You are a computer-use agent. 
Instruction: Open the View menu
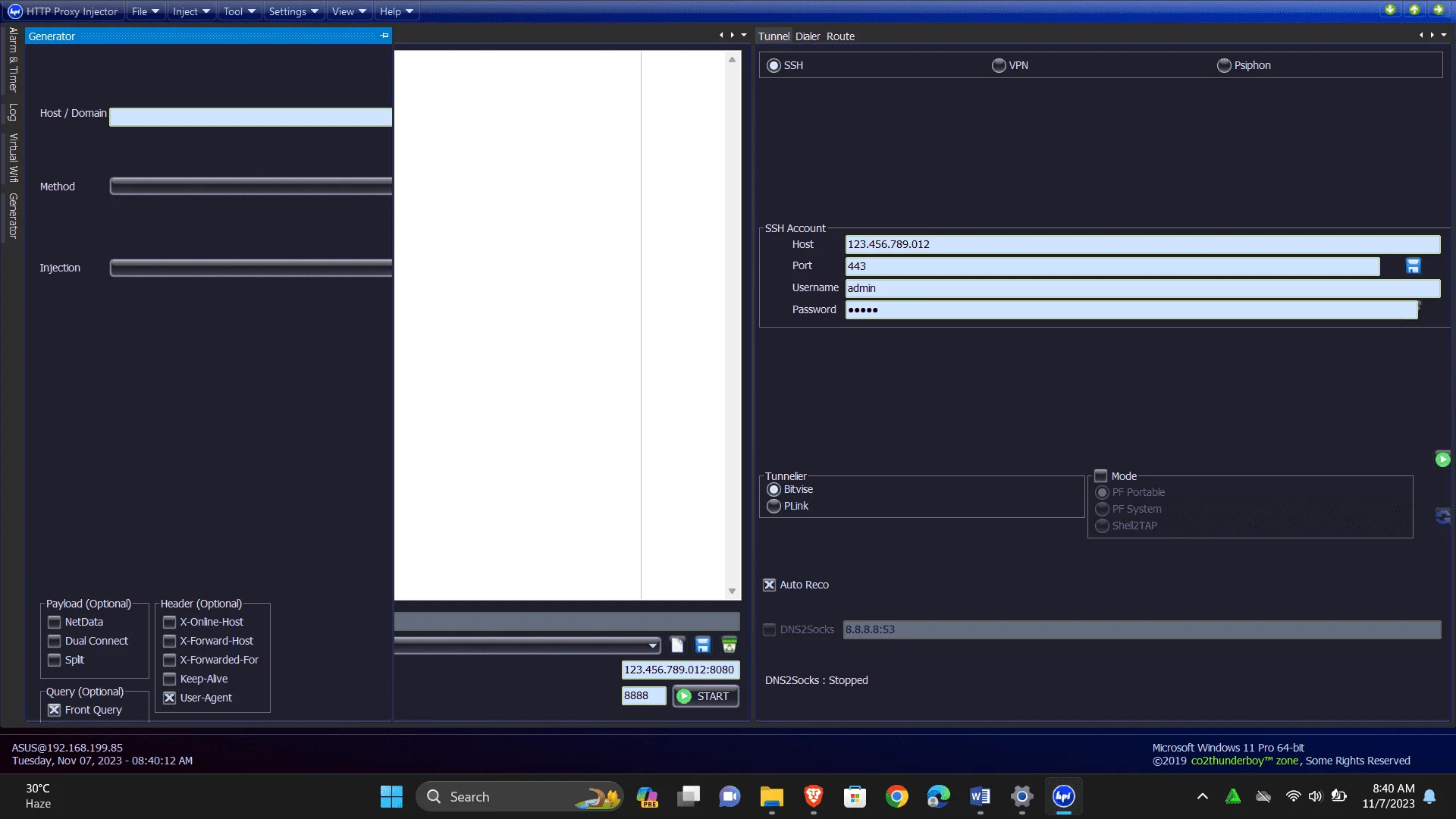coord(348,11)
